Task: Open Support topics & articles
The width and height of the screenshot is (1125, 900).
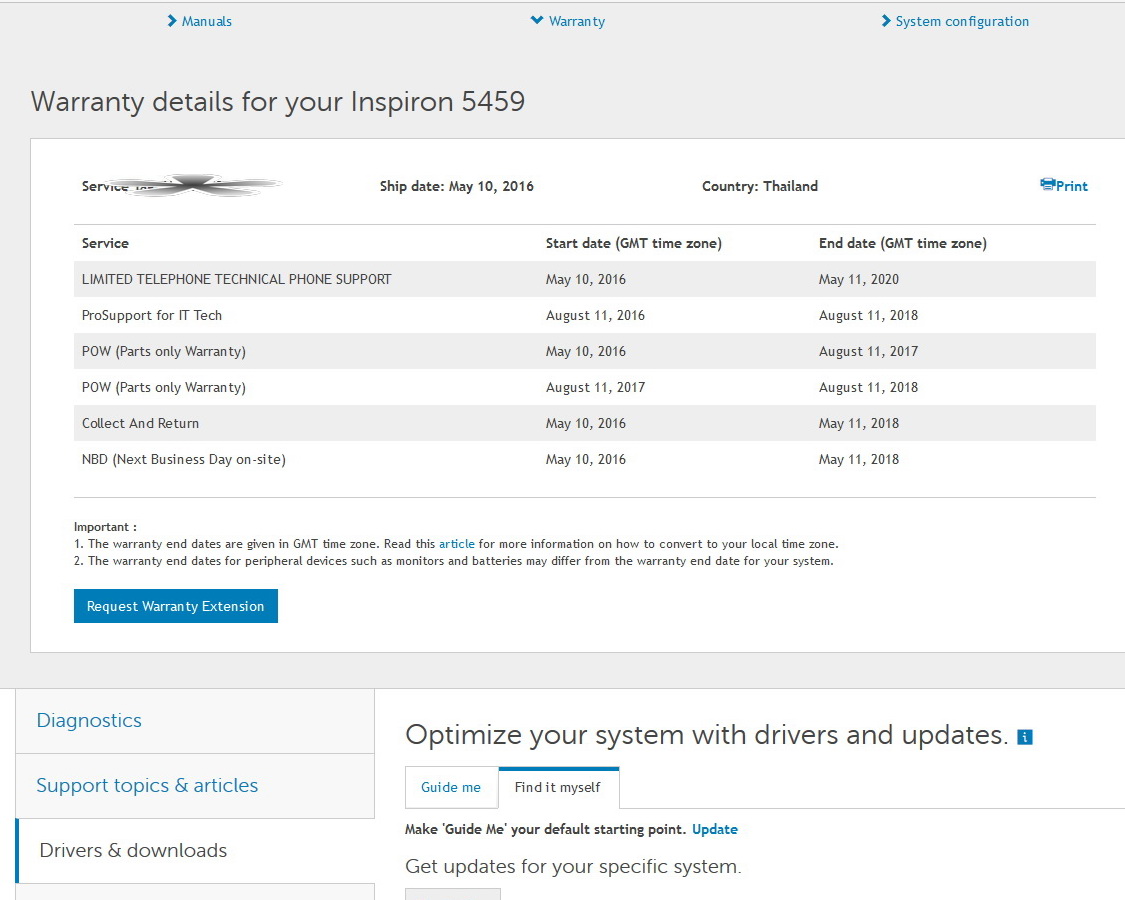Action: pos(147,785)
